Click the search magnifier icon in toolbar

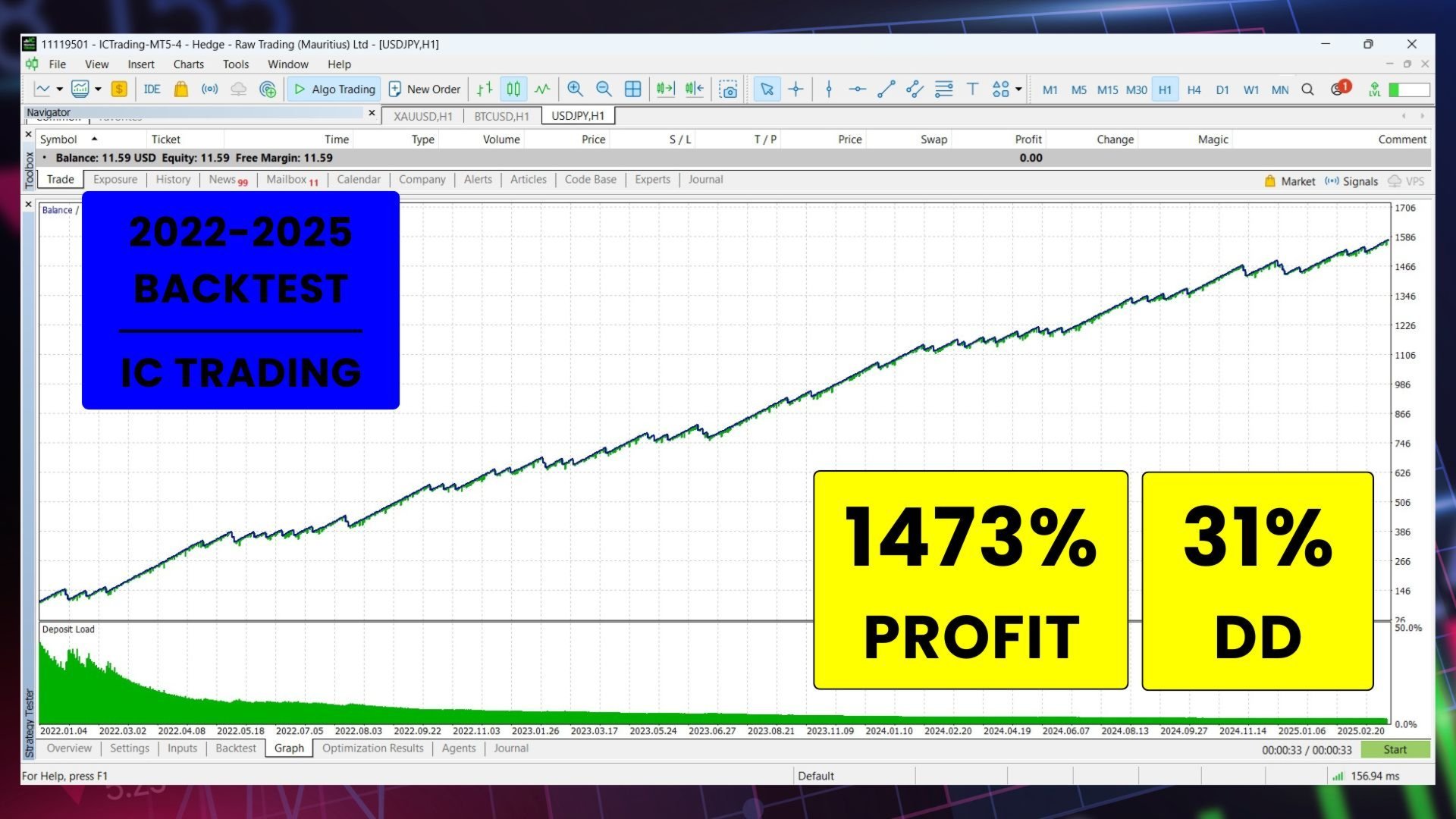click(x=1307, y=89)
